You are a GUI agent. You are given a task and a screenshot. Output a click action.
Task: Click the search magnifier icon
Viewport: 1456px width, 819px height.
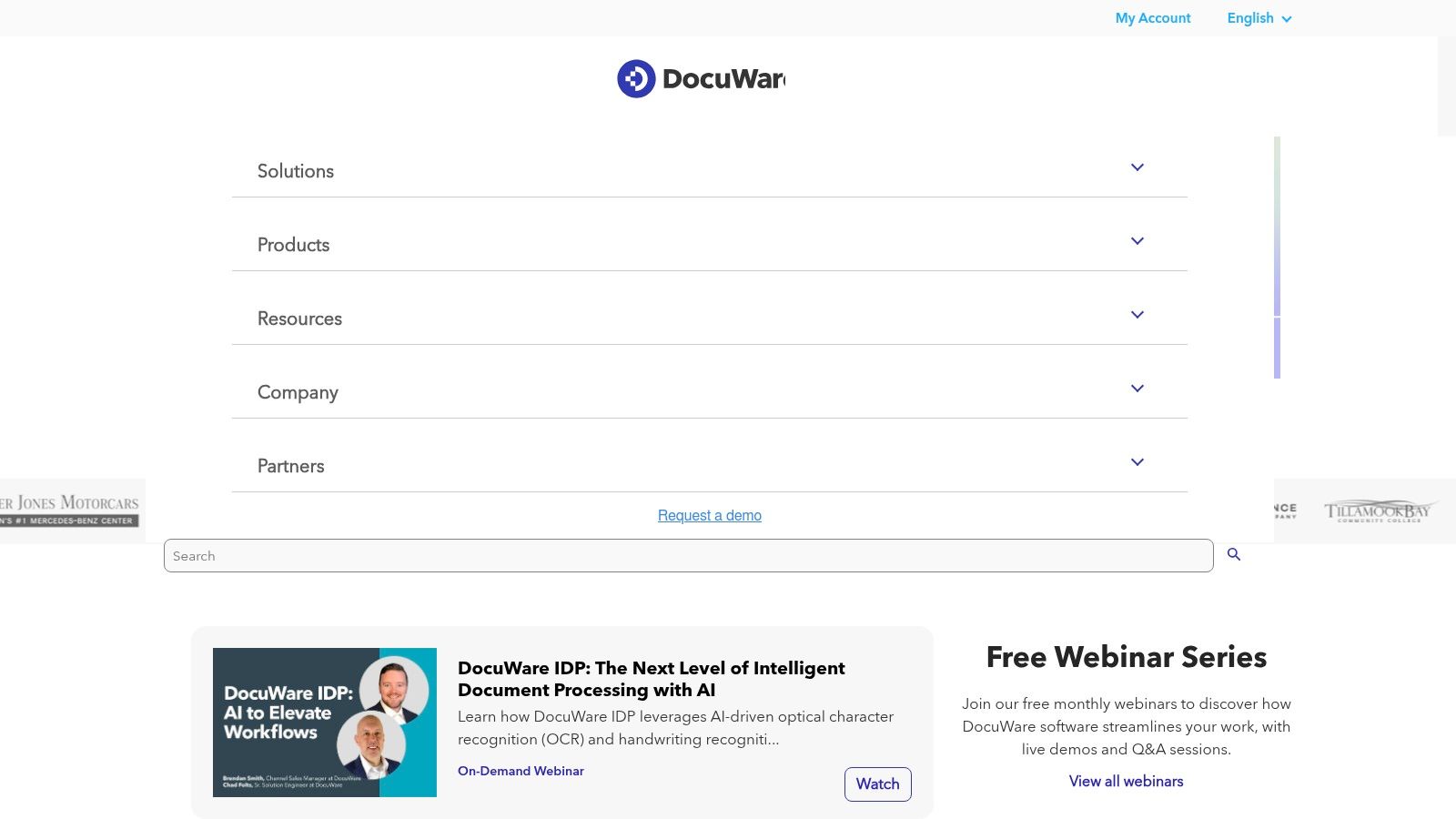point(1234,554)
